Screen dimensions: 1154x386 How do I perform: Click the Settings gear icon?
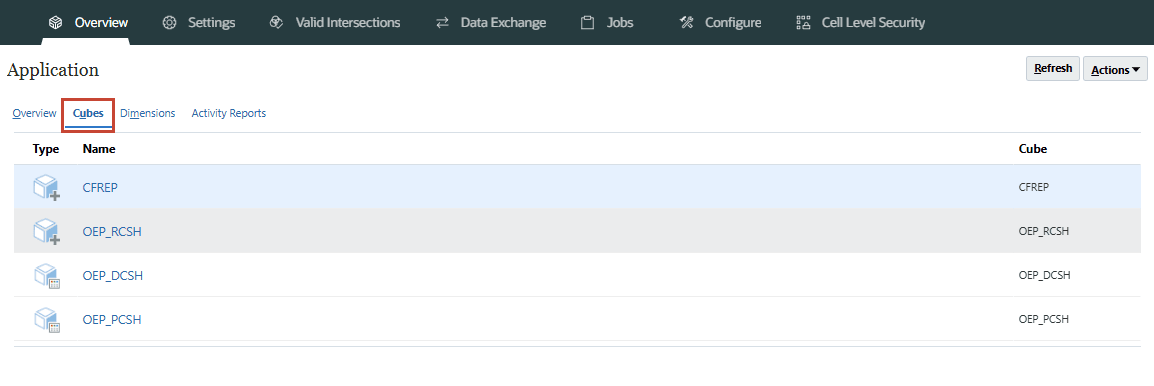tap(169, 23)
